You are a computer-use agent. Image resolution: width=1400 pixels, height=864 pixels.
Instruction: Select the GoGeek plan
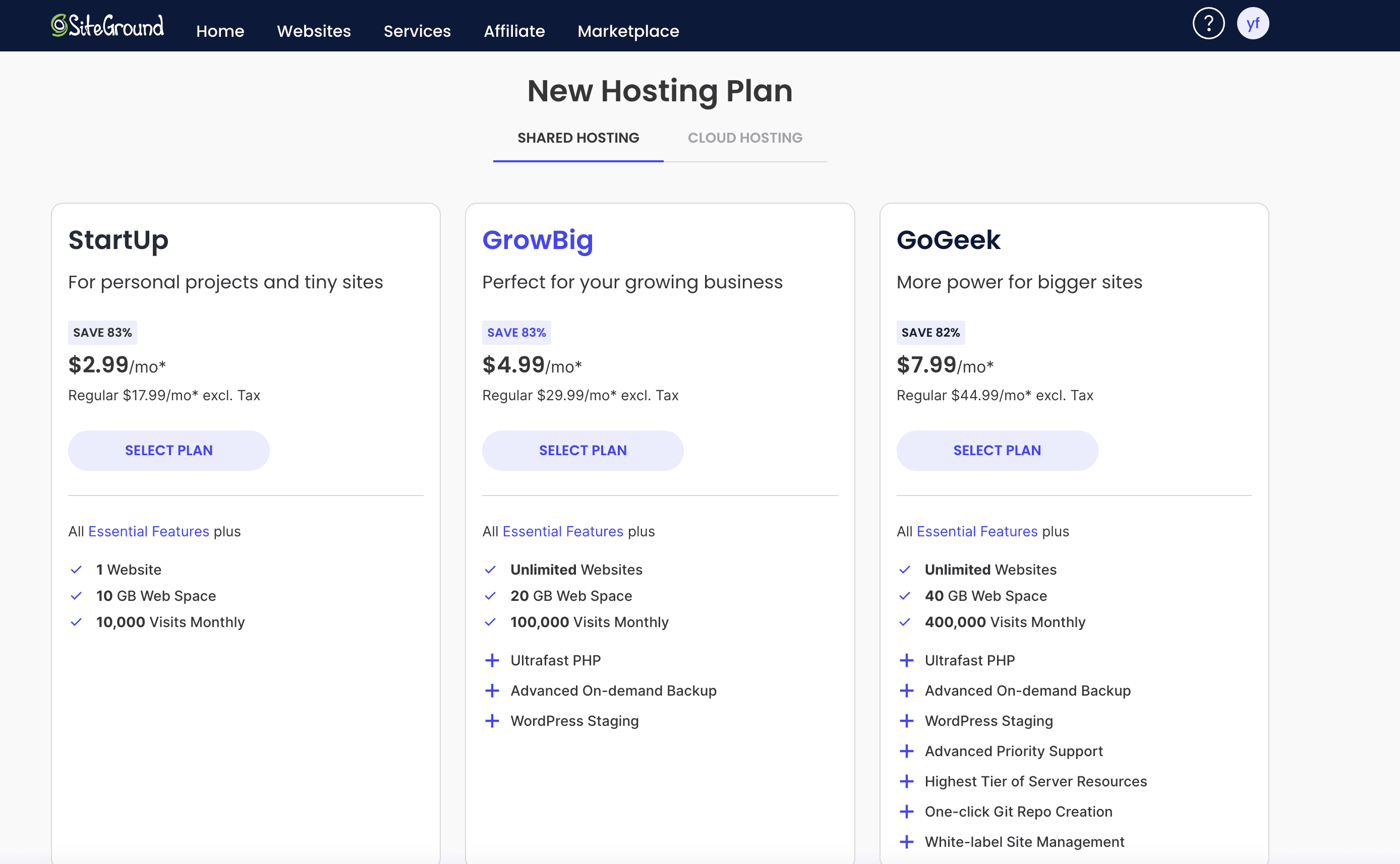click(x=997, y=450)
